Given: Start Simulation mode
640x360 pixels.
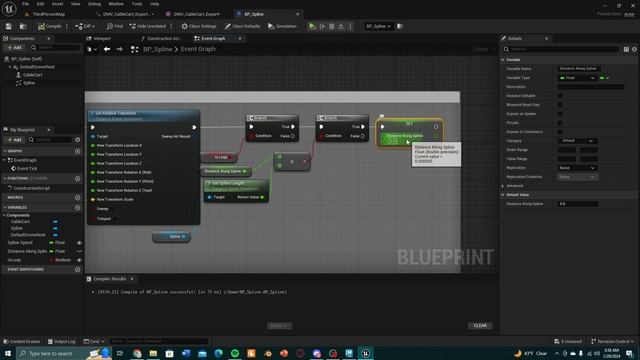Looking at the screenshot, I should pos(282,26).
